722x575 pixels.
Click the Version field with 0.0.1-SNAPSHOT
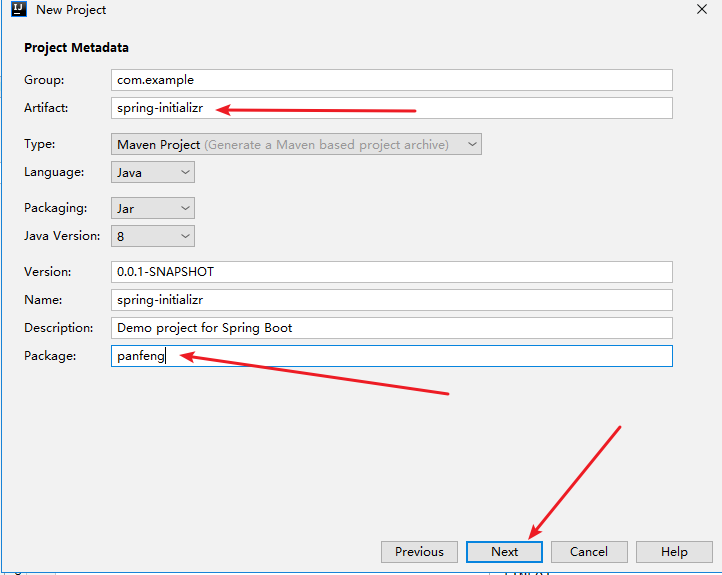tap(391, 272)
